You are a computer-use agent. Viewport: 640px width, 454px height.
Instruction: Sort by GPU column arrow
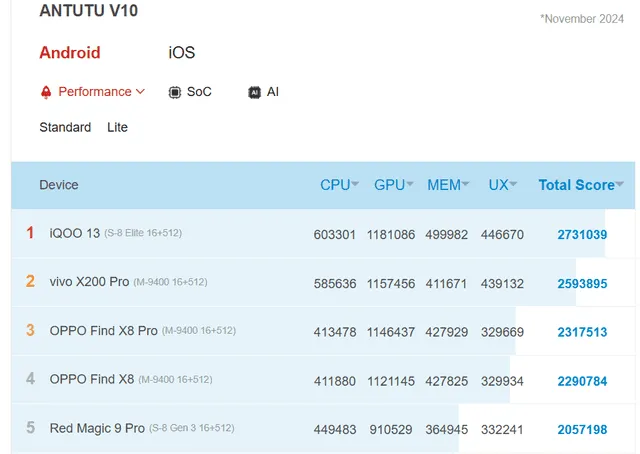(410, 184)
